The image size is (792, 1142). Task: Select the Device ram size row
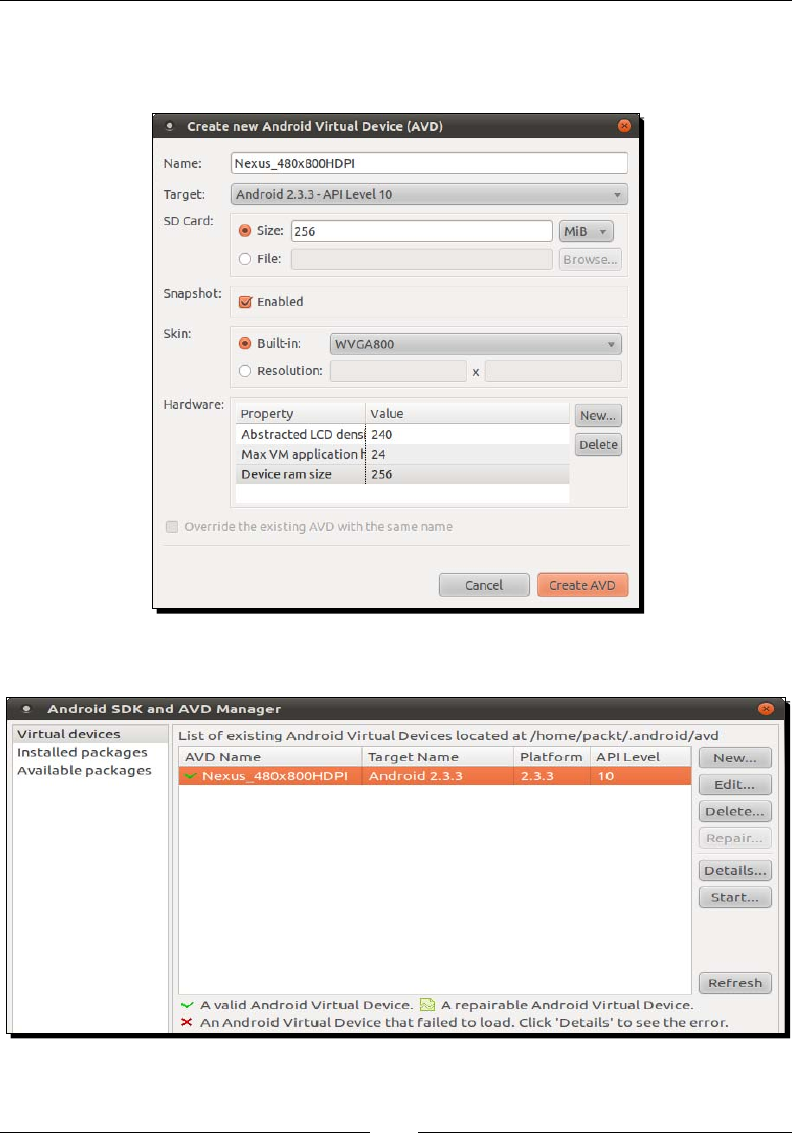(402, 474)
